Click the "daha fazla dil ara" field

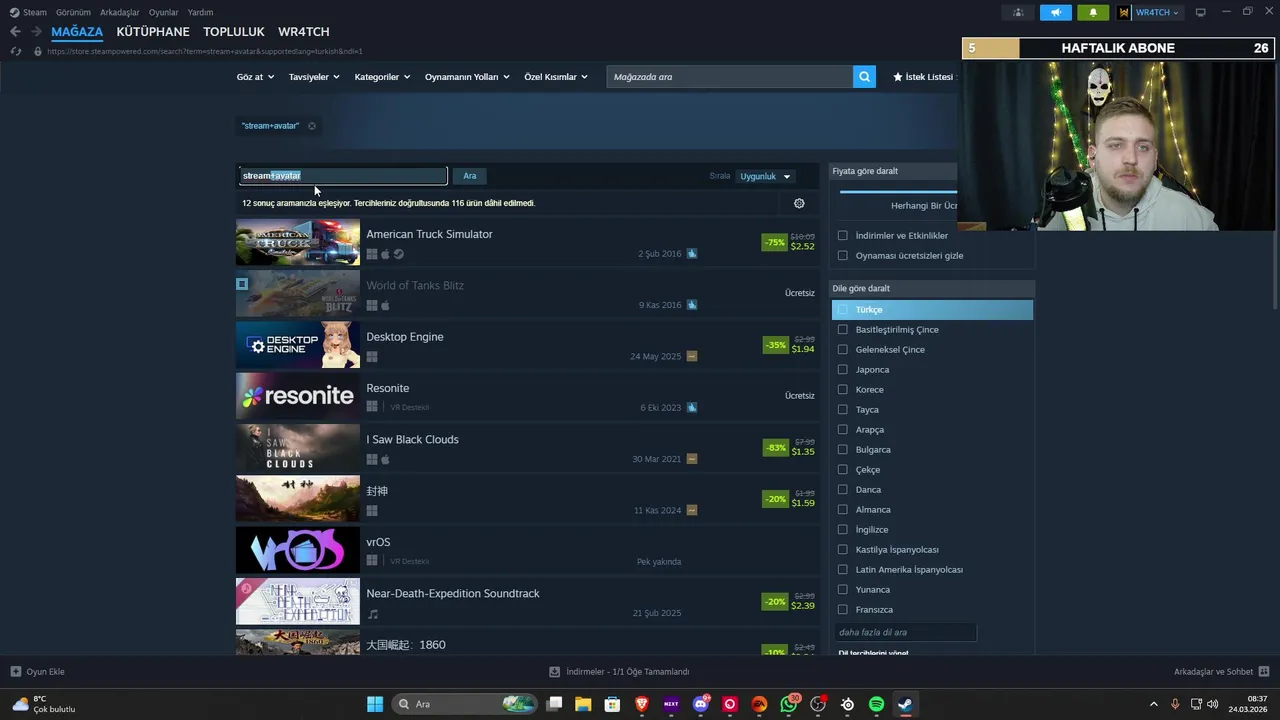[x=905, y=632]
